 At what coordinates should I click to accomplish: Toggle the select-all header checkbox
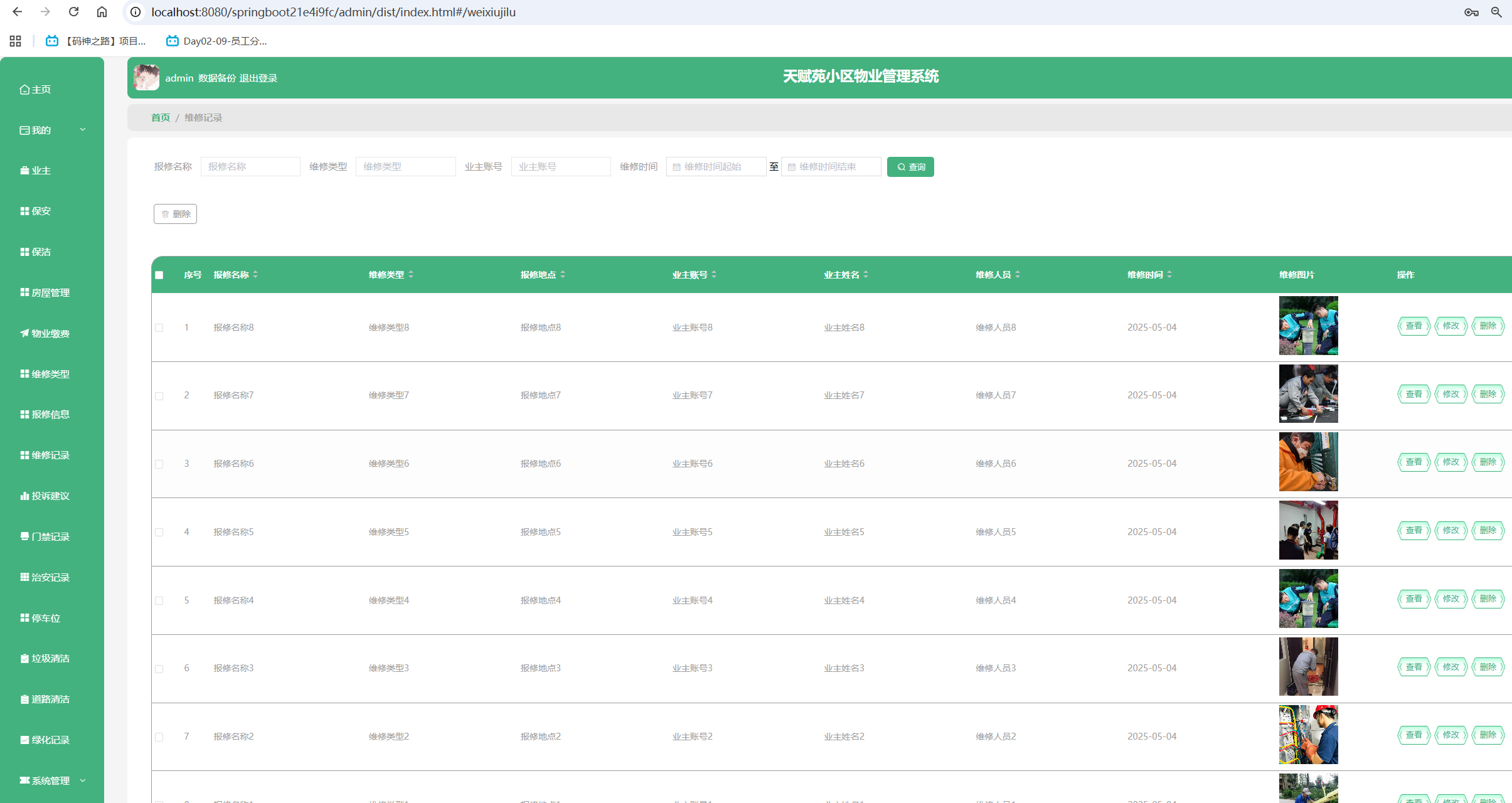point(159,275)
